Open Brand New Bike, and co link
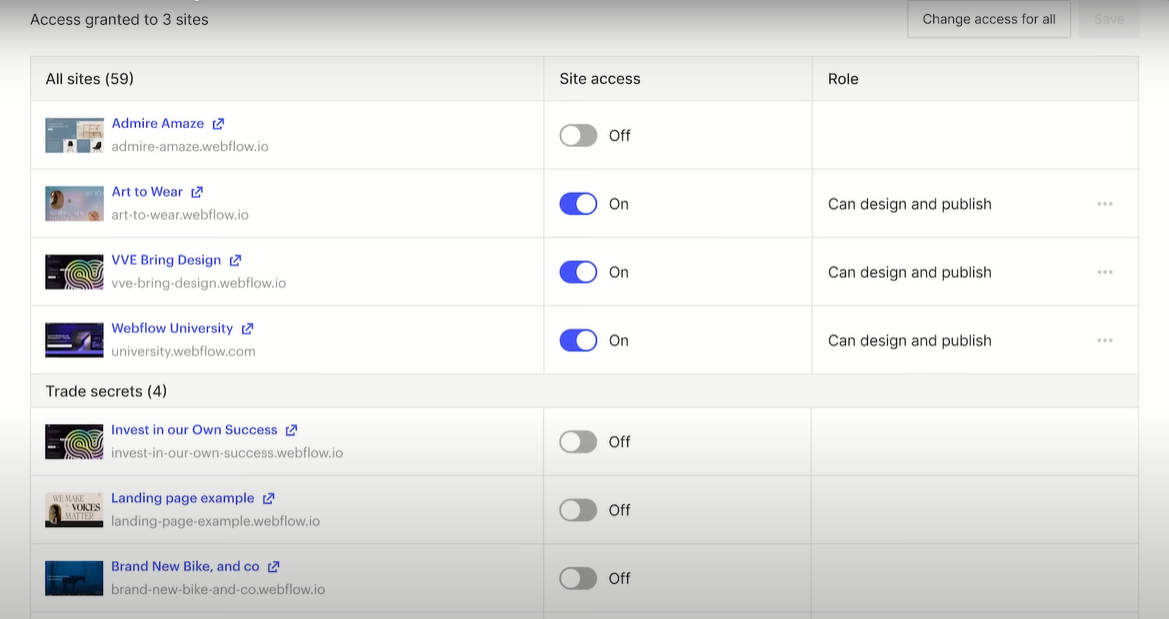This screenshot has height=619, width=1169. pyautogui.click(x=185, y=566)
